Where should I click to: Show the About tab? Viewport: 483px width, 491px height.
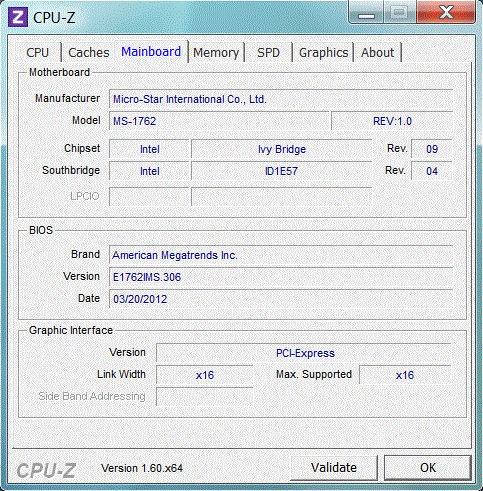pos(377,53)
